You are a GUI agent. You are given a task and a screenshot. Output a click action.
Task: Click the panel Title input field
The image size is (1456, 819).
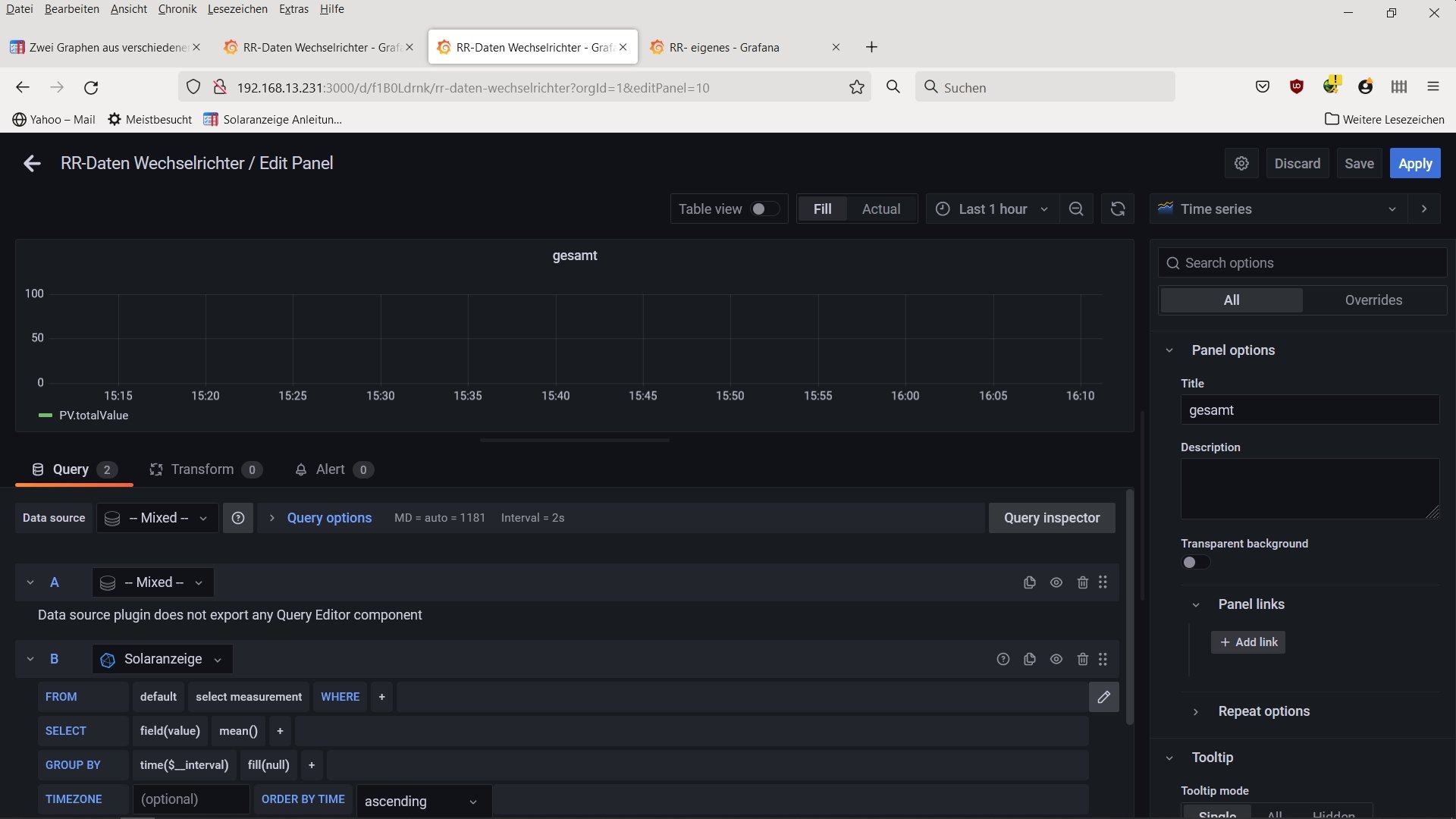click(1309, 410)
